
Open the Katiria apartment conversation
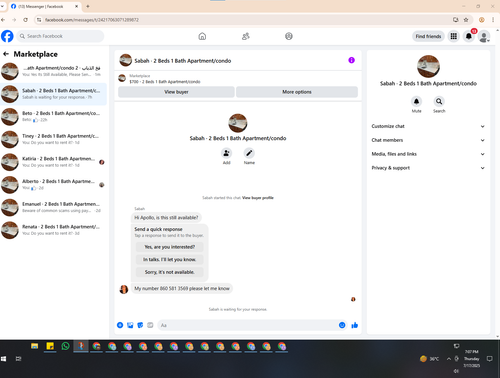(x=53, y=162)
